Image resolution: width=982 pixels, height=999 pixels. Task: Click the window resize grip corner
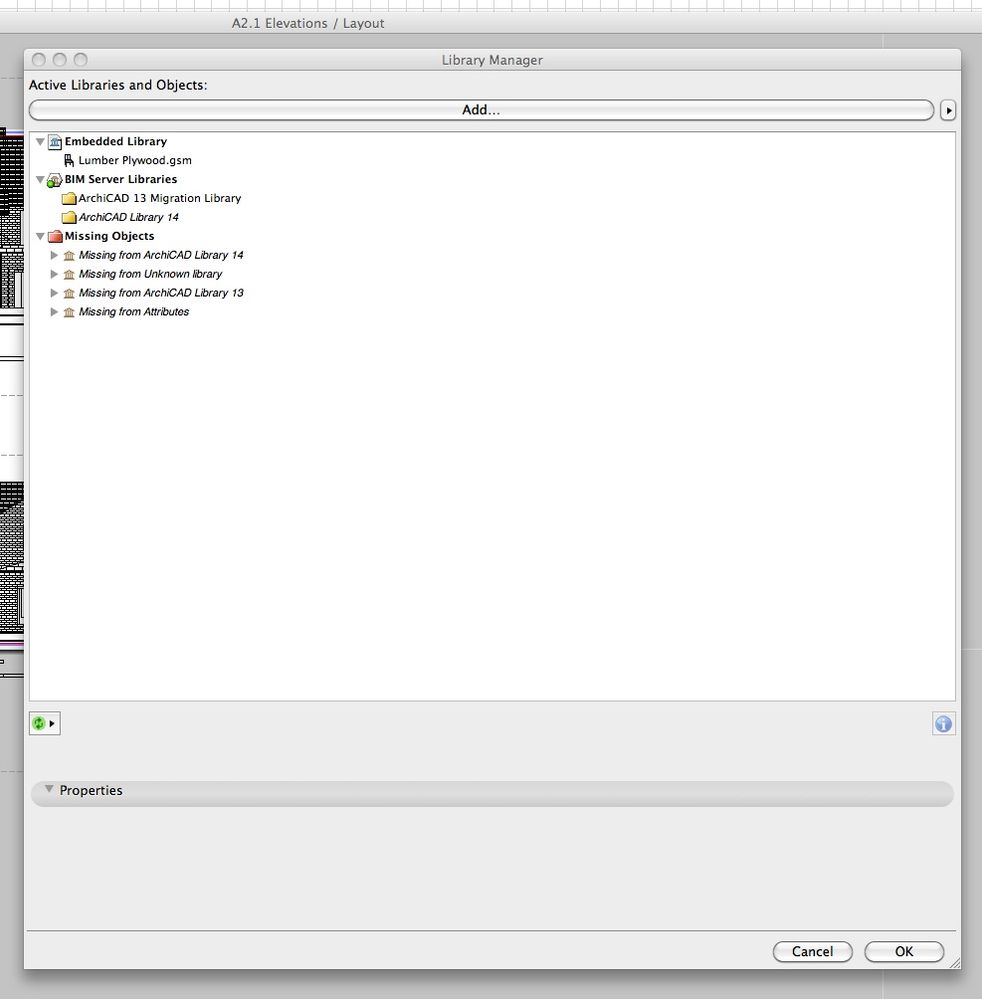click(x=954, y=963)
